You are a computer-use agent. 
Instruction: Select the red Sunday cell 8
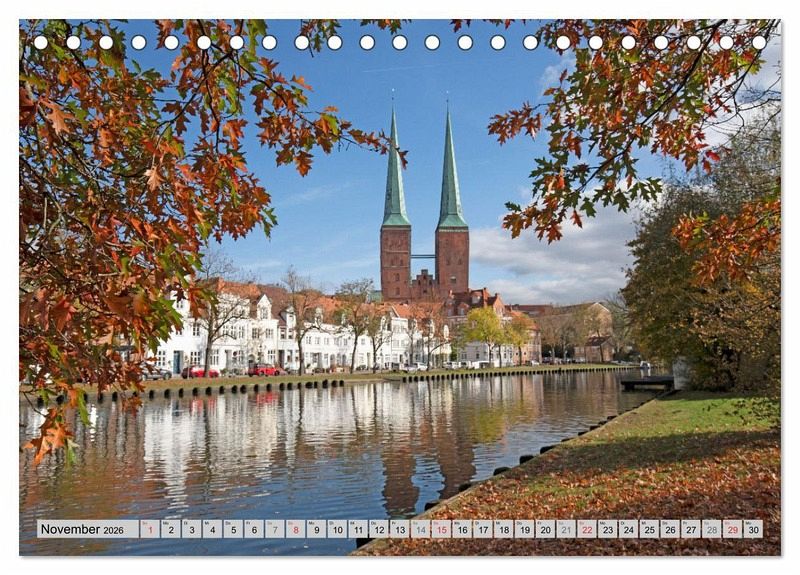pos(296,529)
